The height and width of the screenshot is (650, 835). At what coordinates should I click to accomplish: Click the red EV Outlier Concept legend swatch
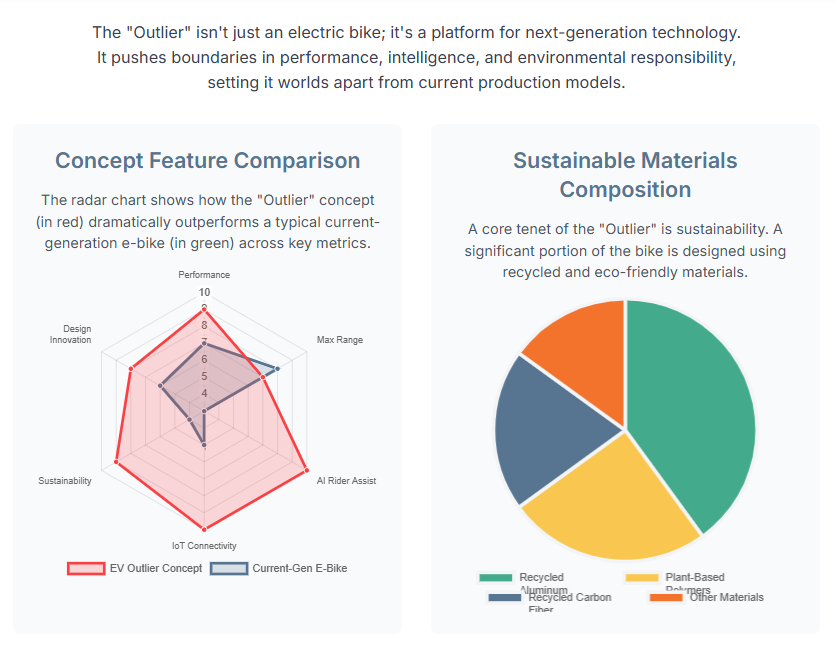(x=86, y=568)
